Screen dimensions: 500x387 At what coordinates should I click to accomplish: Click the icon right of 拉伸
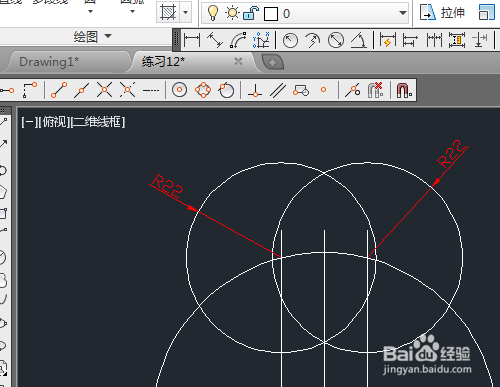(x=487, y=13)
